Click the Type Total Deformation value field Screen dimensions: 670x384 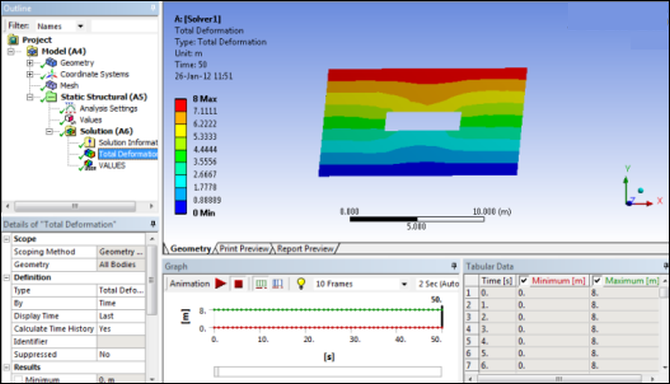tap(121, 290)
